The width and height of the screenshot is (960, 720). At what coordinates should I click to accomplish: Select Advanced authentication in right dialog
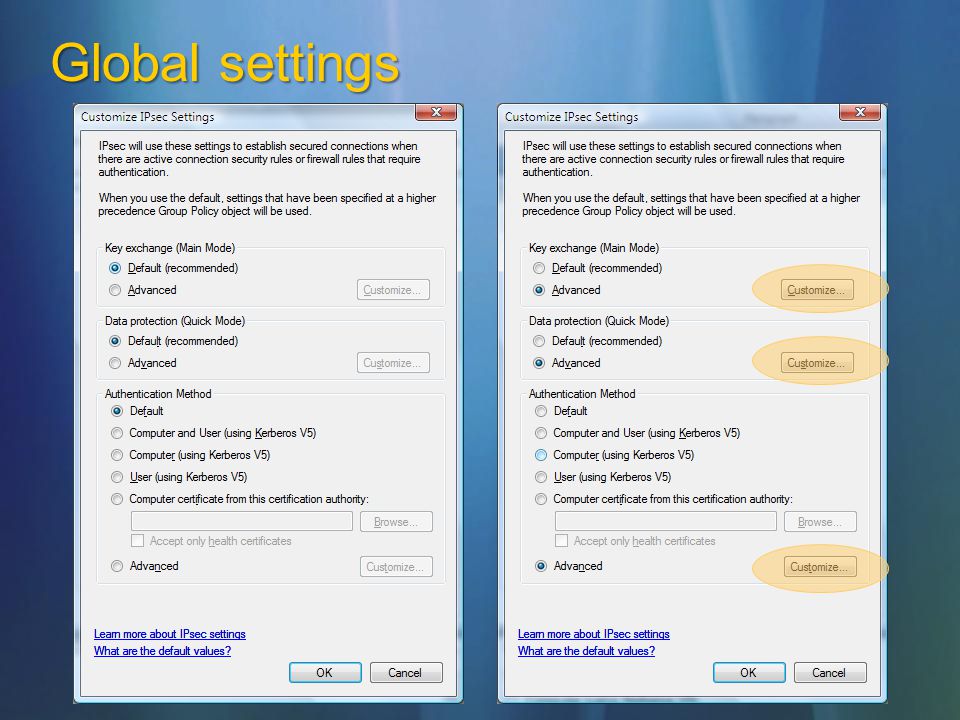[541, 566]
